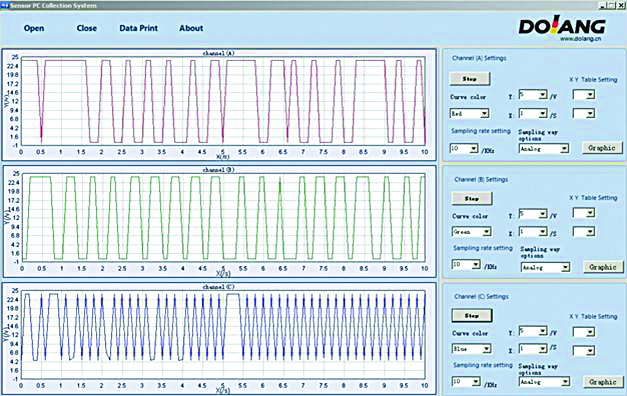Open Channel A sampling rate dropdown
Viewport: 627px width, 396px height.
pos(464,148)
